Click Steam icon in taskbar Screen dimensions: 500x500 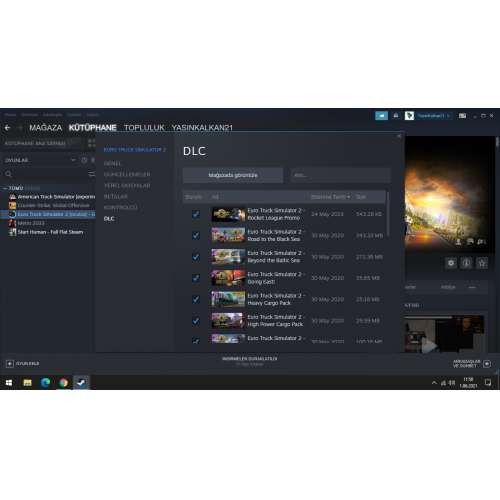pyautogui.click(x=81, y=383)
